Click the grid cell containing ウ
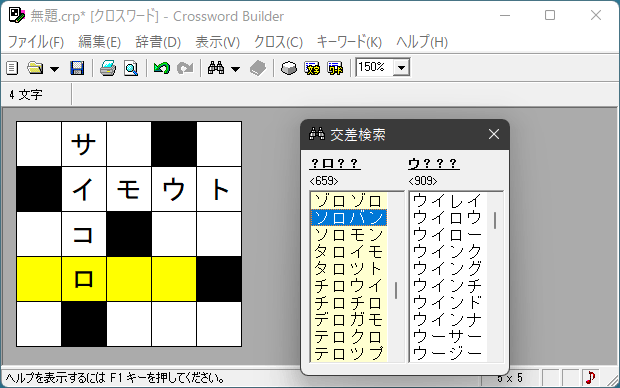Screen dimensions: 620x388 click(x=174, y=189)
